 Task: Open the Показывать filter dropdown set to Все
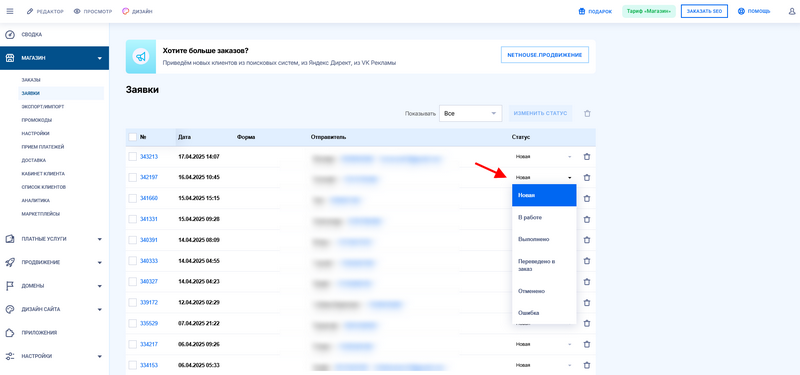tap(470, 113)
